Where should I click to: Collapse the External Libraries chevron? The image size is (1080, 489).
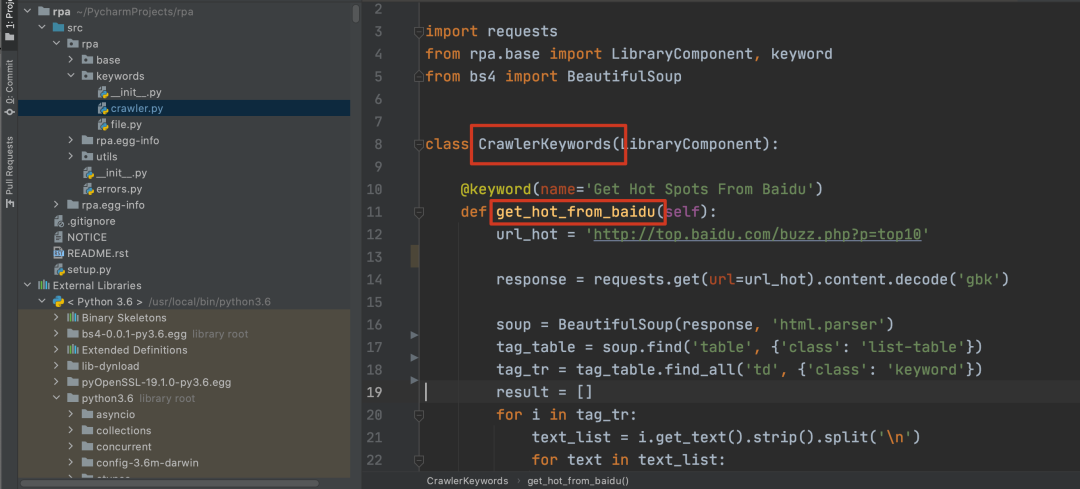pyautogui.click(x=28, y=285)
